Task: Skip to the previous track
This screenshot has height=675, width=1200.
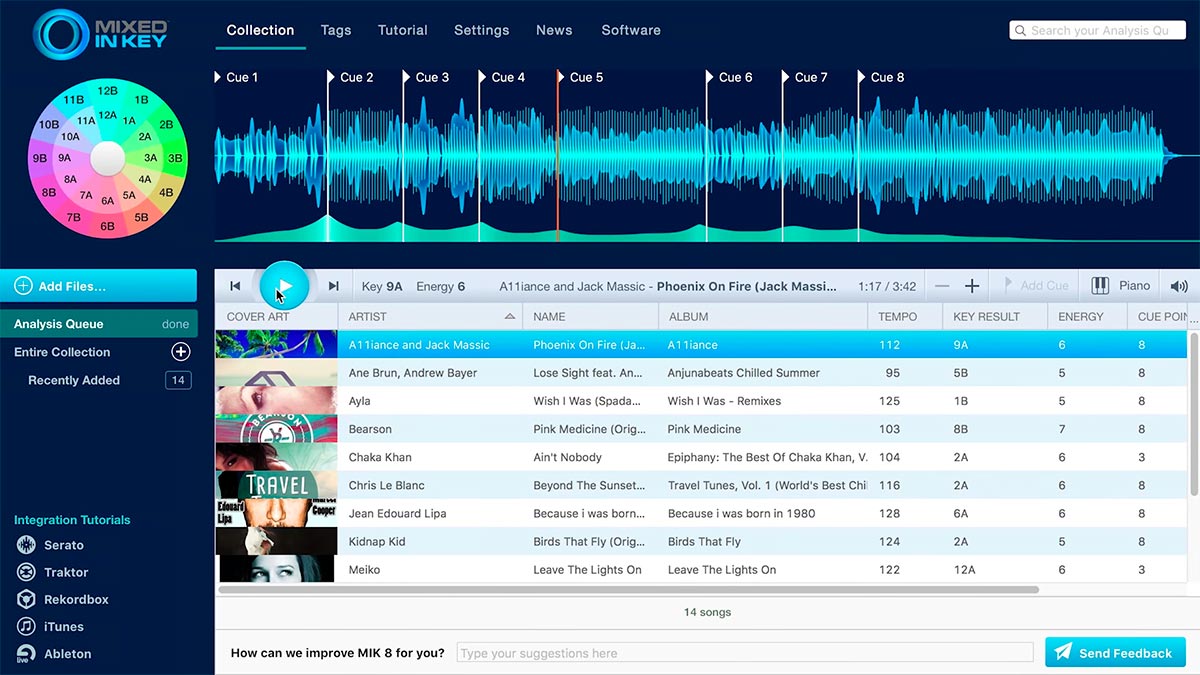Action: [x=235, y=286]
